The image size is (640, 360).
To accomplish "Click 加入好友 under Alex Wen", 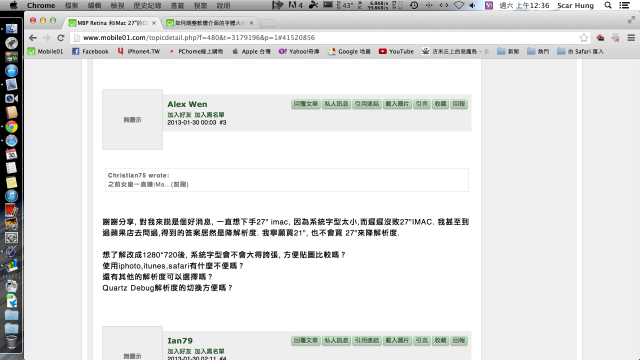I will click(x=179, y=115).
